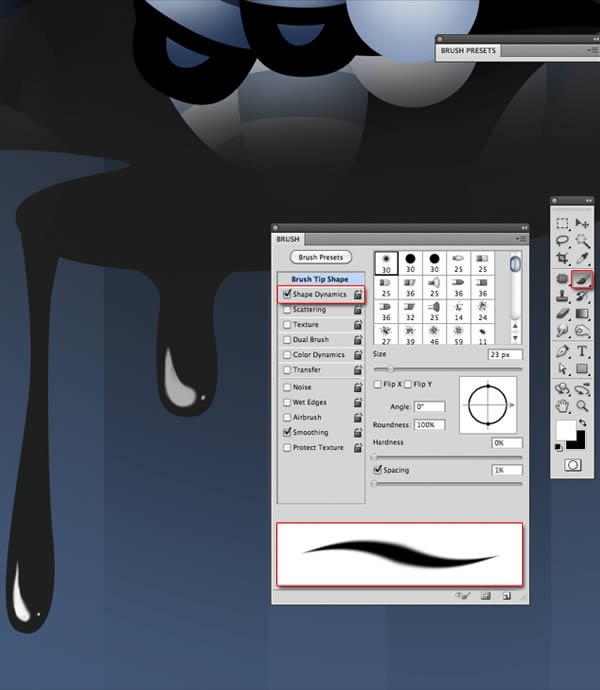The height and width of the screenshot is (690, 600).
Task: Swap foreground and background colors
Action: click(x=583, y=423)
